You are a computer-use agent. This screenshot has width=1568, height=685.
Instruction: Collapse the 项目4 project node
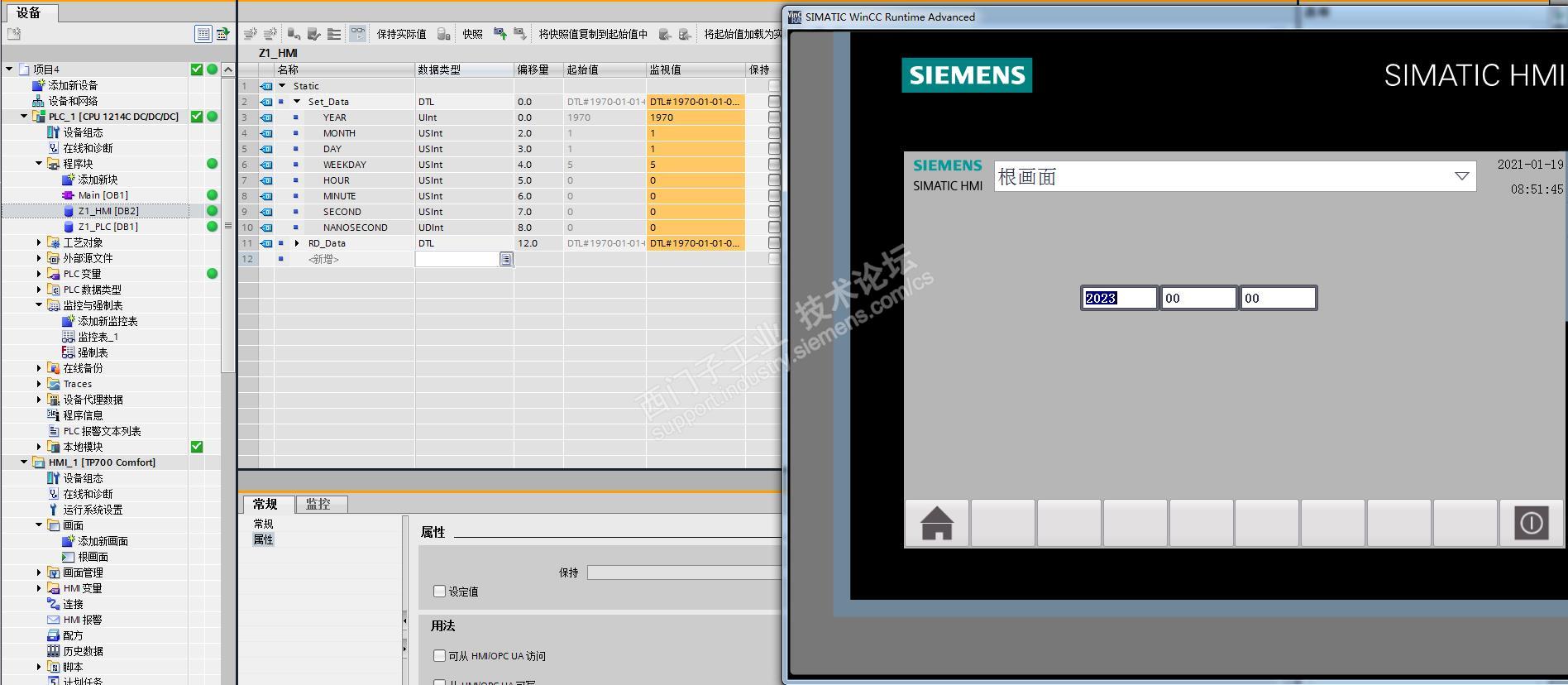(x=9, y=69)
